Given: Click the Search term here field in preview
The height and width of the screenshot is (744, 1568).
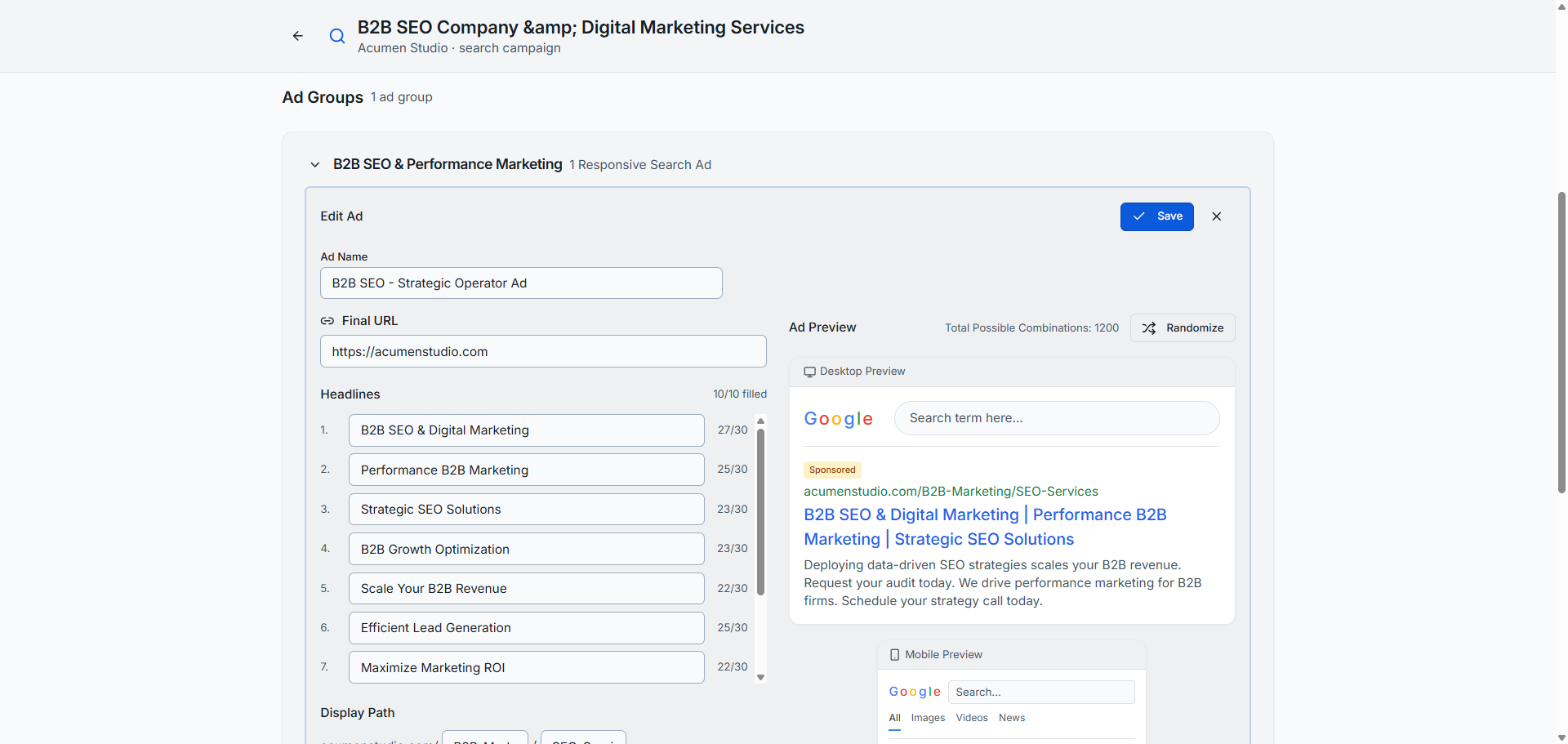Looking at the screenshot, I should pos(1057,418).
